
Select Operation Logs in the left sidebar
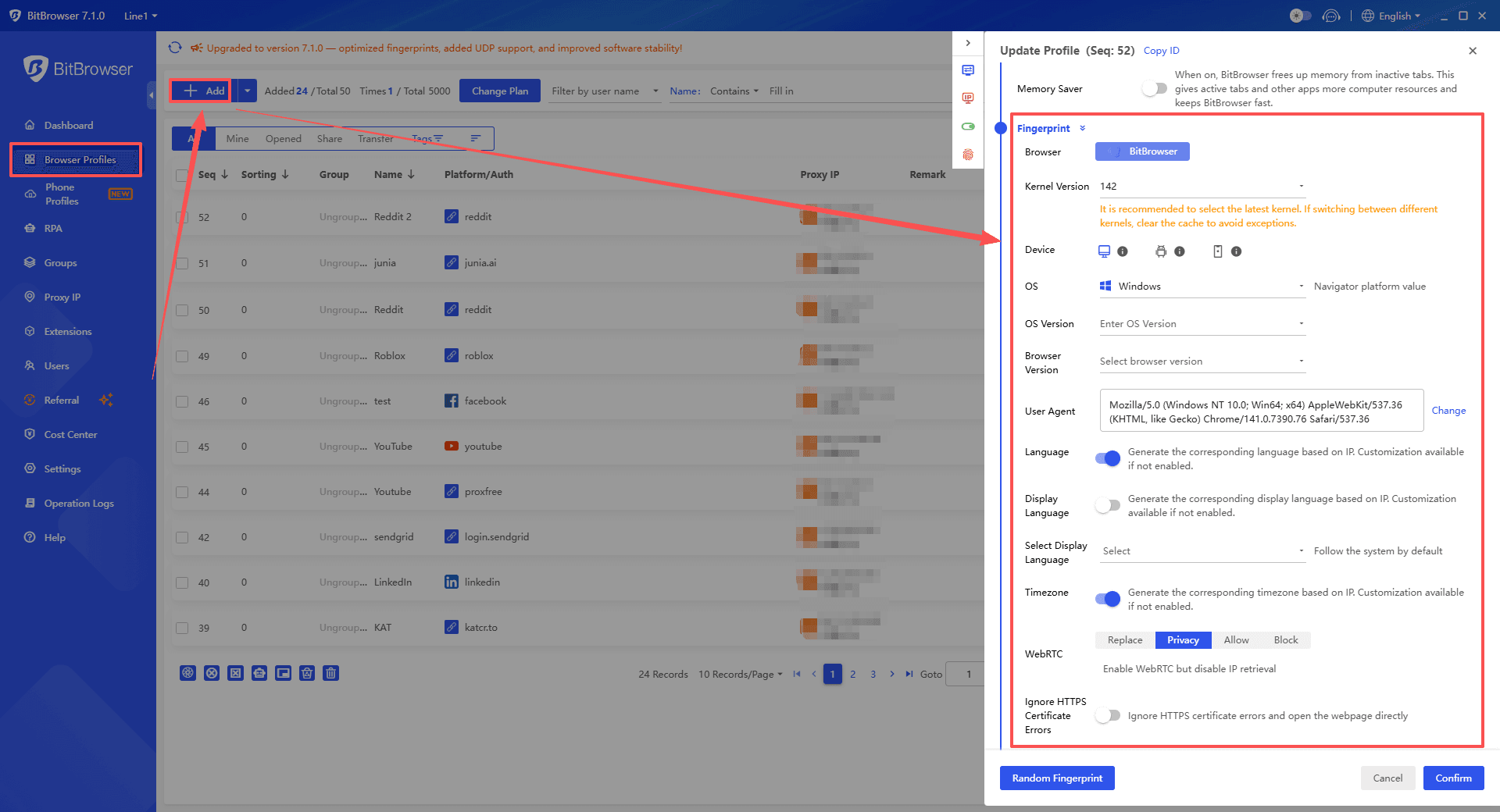(78, 503)
